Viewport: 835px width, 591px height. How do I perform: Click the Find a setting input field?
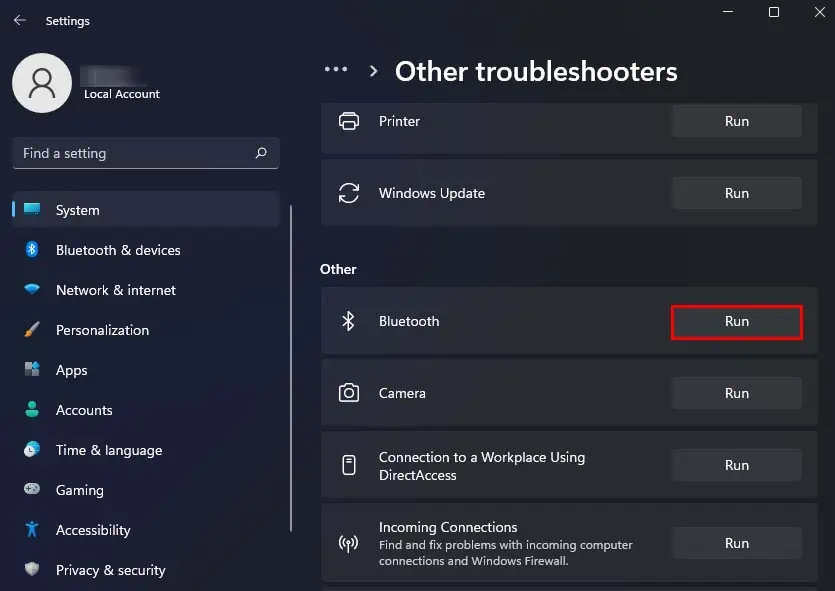click(130, 153)
